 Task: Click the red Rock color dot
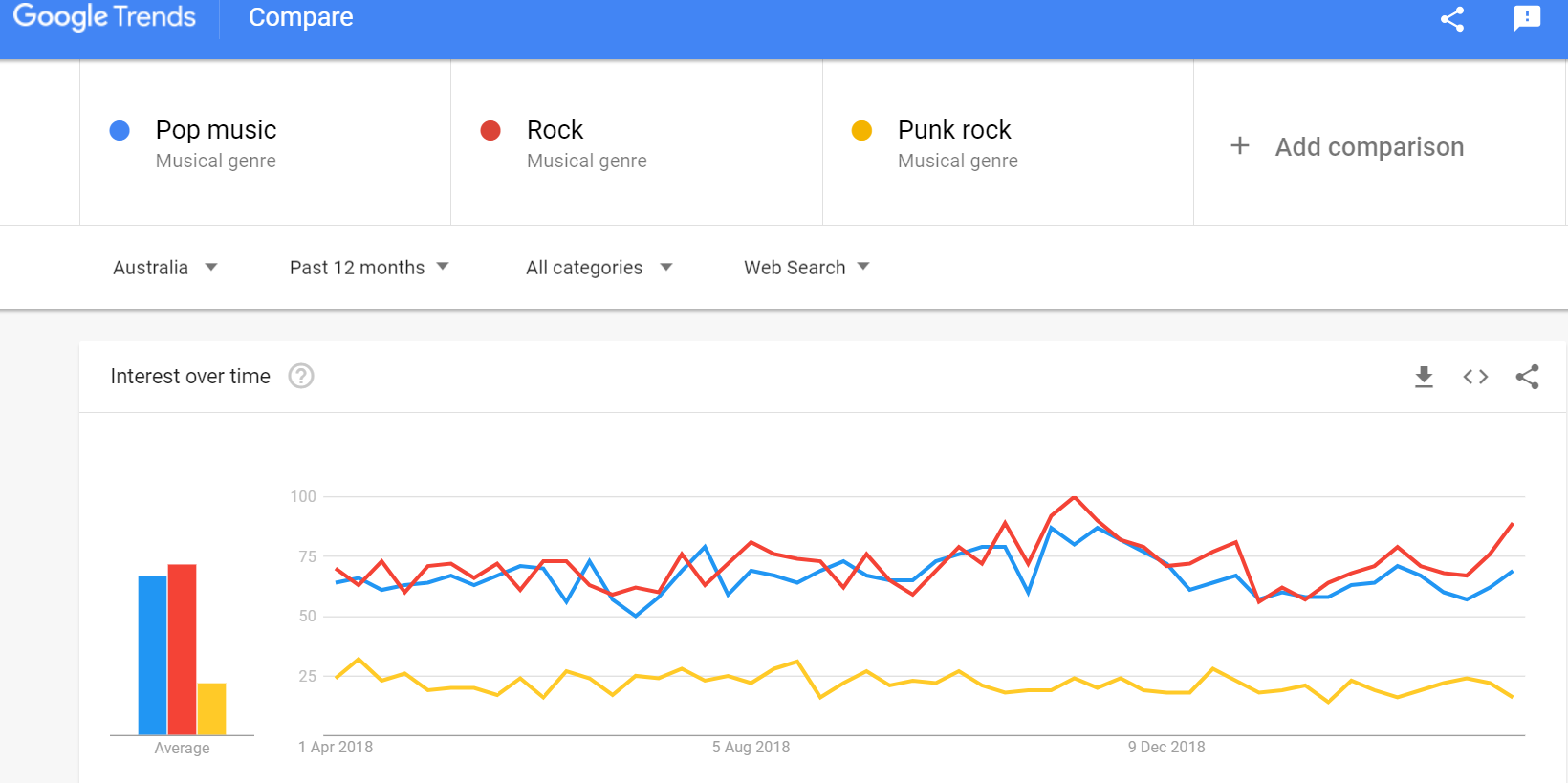(x=490, y=131)
